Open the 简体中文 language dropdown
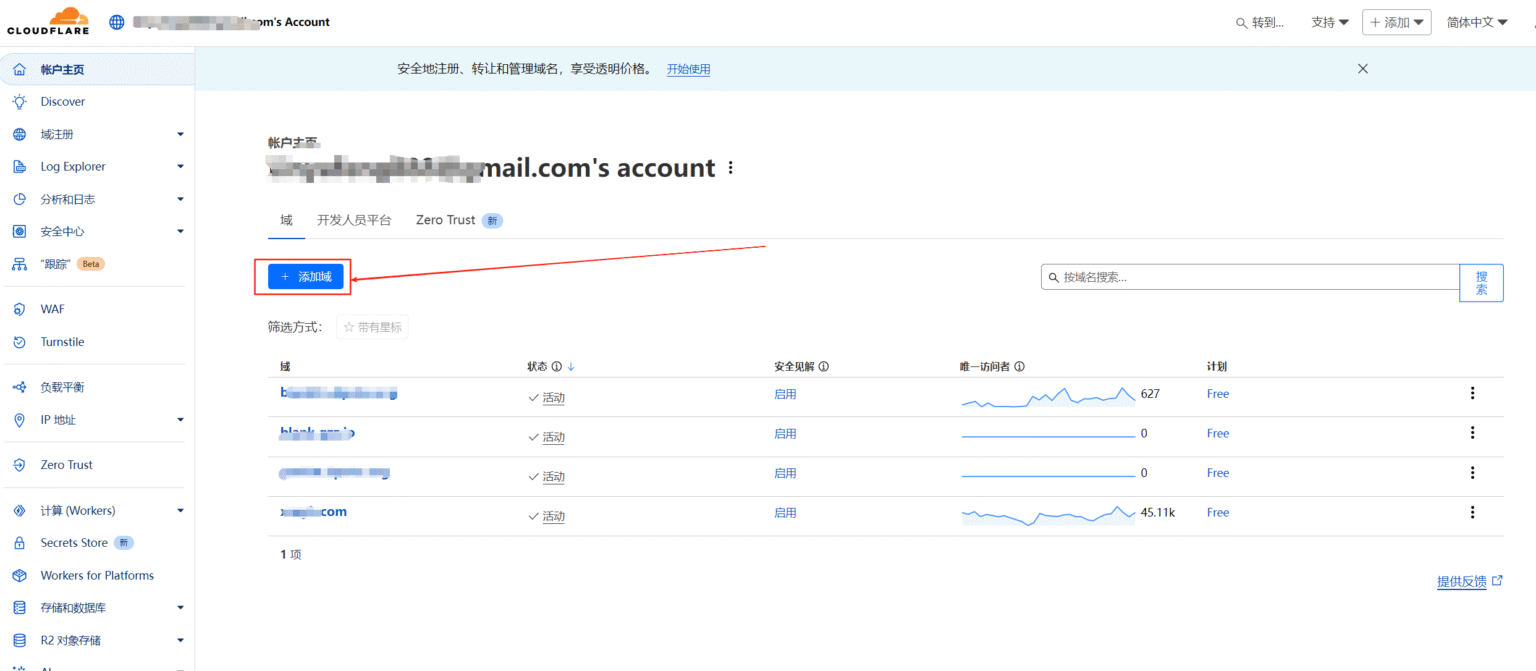This screenshot has height=671, width=1536. [1477, 21]
